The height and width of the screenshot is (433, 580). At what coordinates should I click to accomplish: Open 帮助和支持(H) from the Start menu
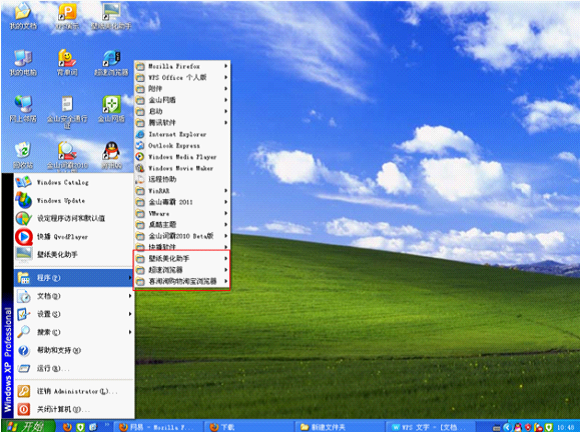point(74,350)
